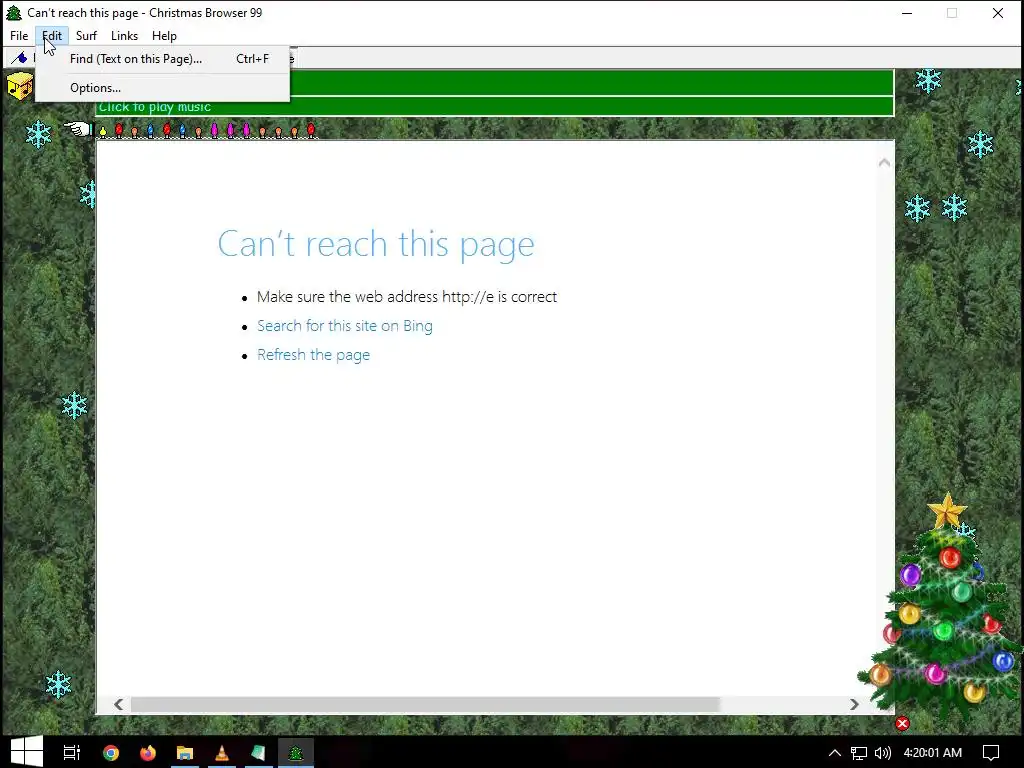Show hidden system tray icons
Image resolution: width=1024 pixels, height=768 pixels.
click(835, 752)
